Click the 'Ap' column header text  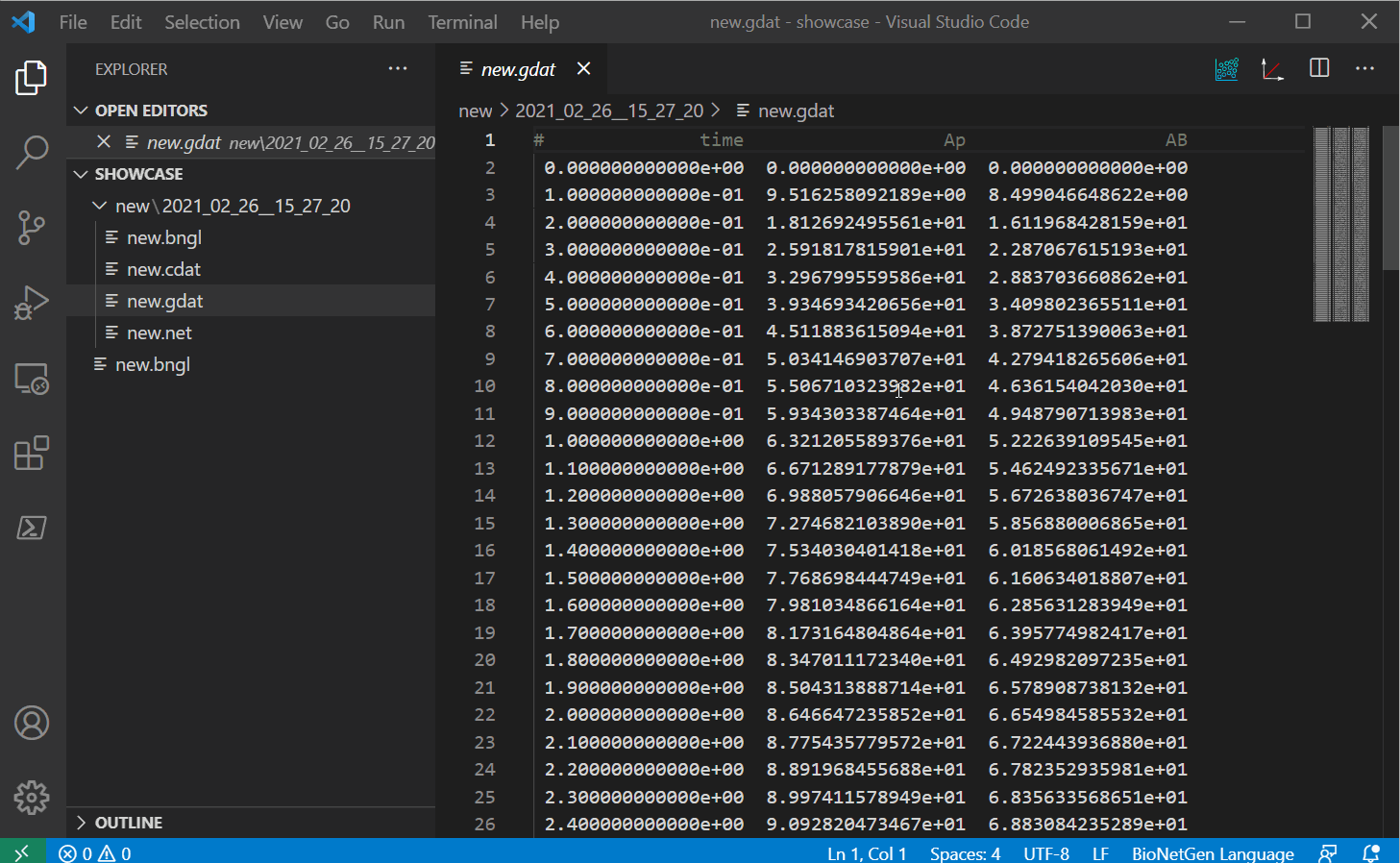[x=954, y=140]
